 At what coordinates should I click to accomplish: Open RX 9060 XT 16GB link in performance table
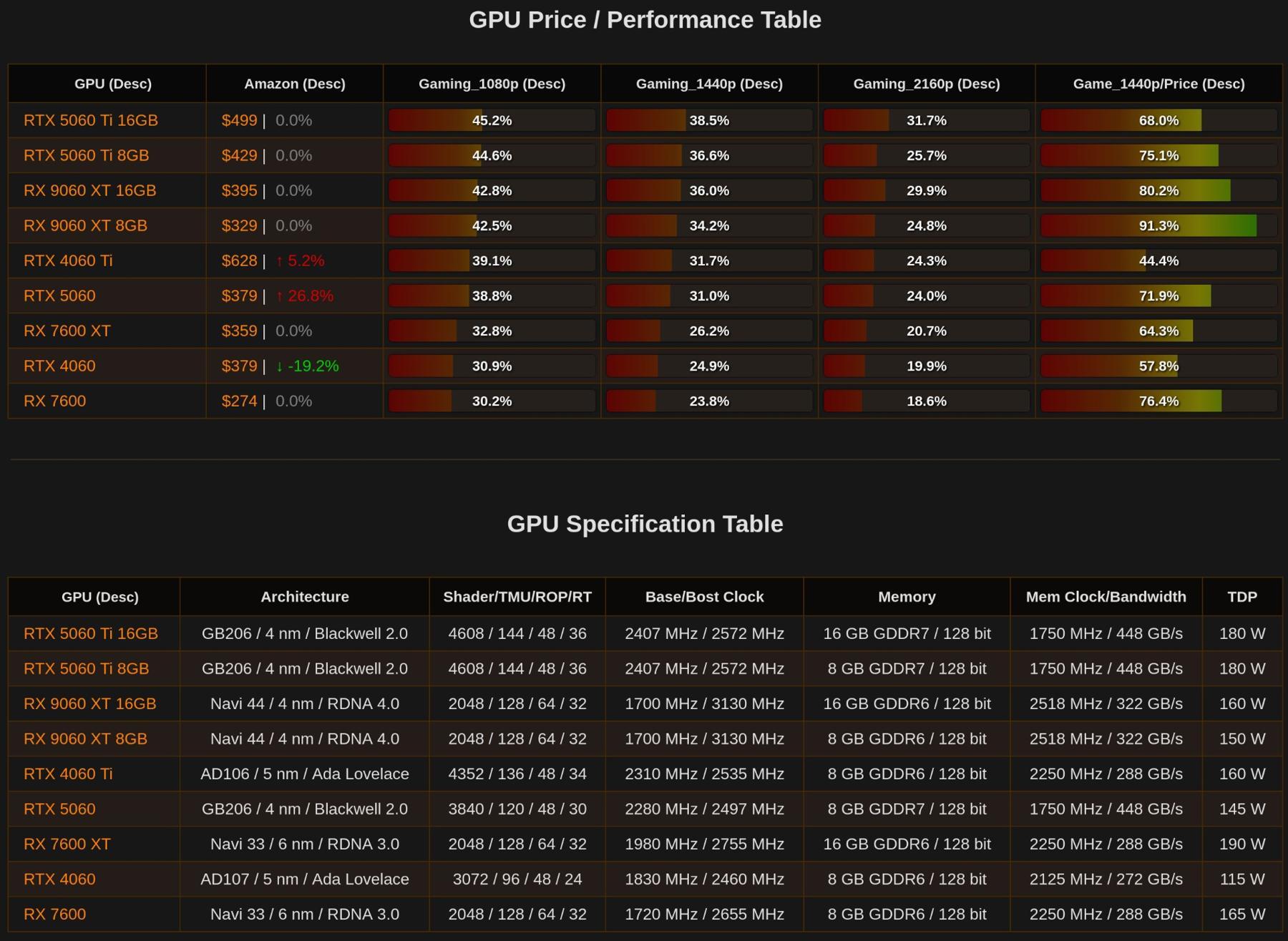(x=89, y=190)
